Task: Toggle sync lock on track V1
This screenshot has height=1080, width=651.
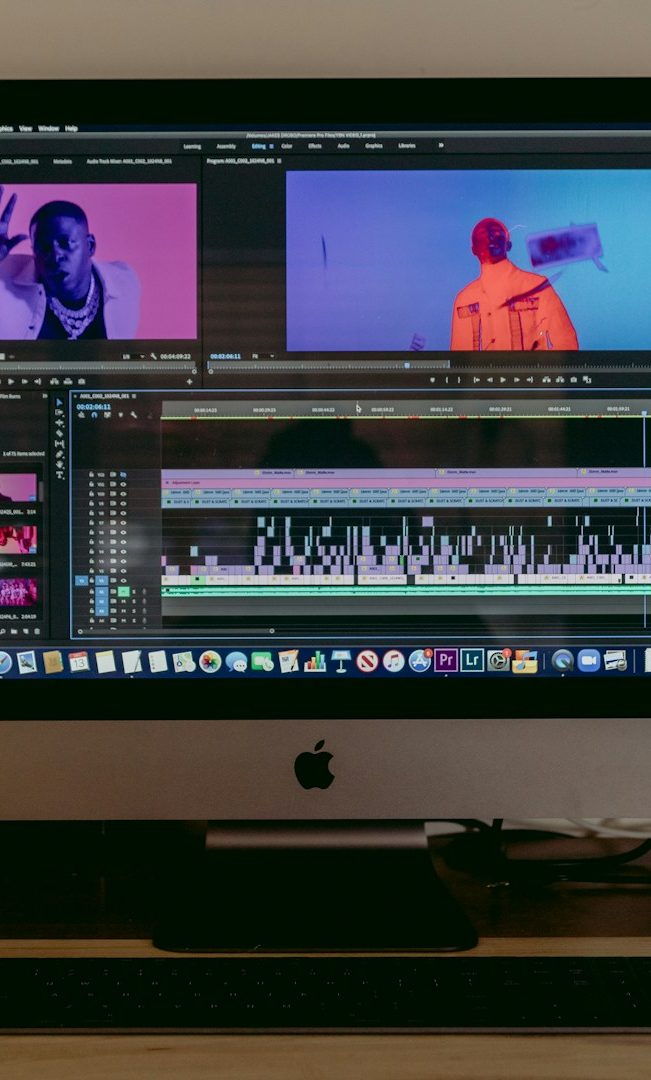Action: [113, 581]
